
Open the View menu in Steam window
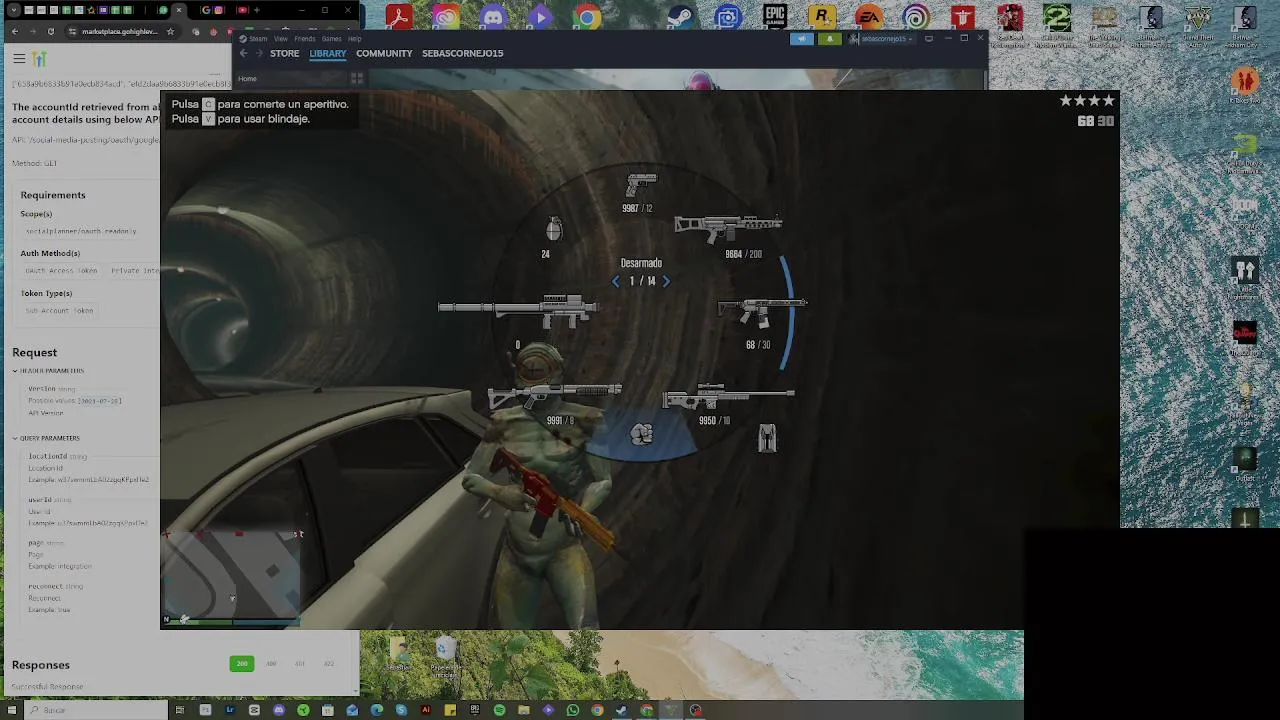[x=281, y=39]
